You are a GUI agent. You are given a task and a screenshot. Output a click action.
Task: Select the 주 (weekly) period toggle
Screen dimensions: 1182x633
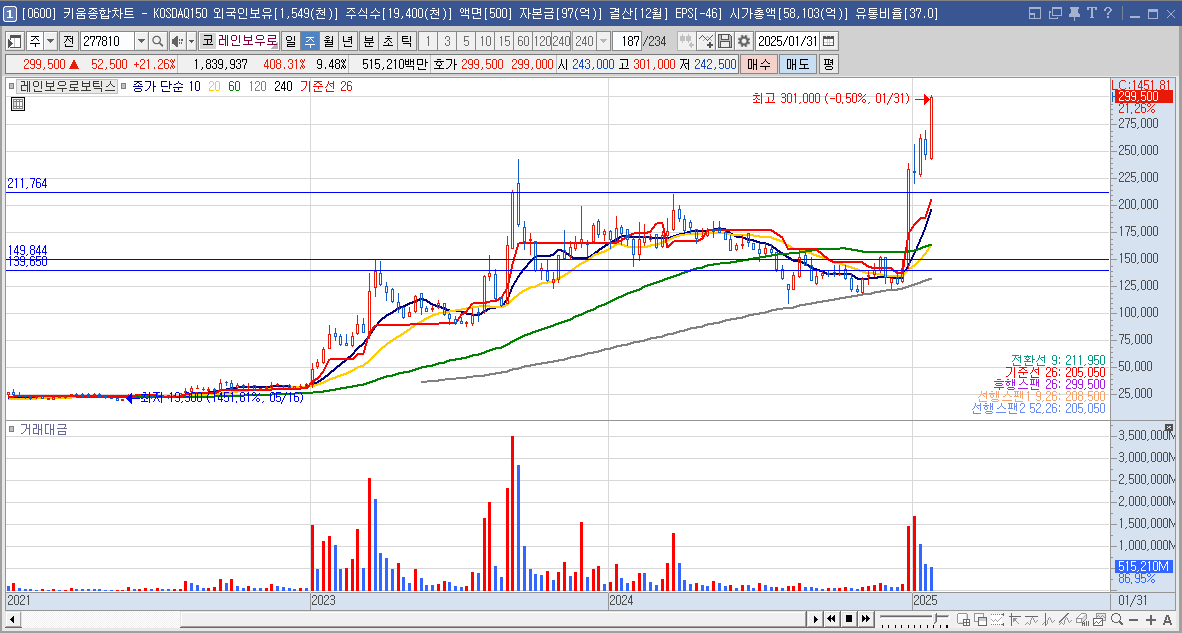(x=310, y=41)
